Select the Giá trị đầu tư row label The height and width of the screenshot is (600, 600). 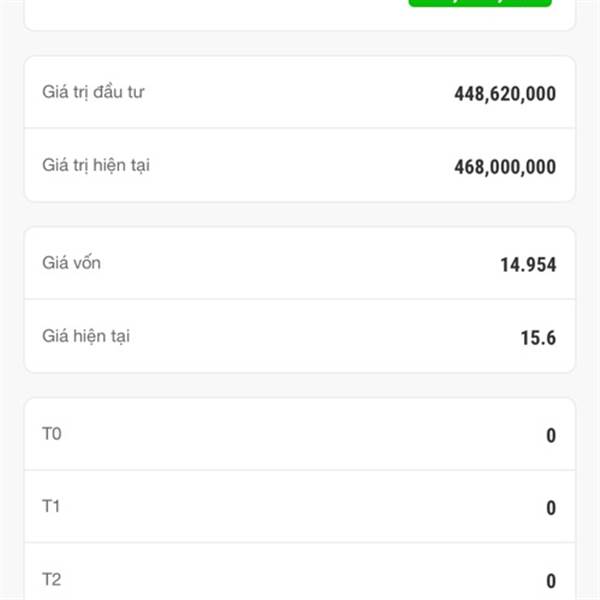(95, 92)
